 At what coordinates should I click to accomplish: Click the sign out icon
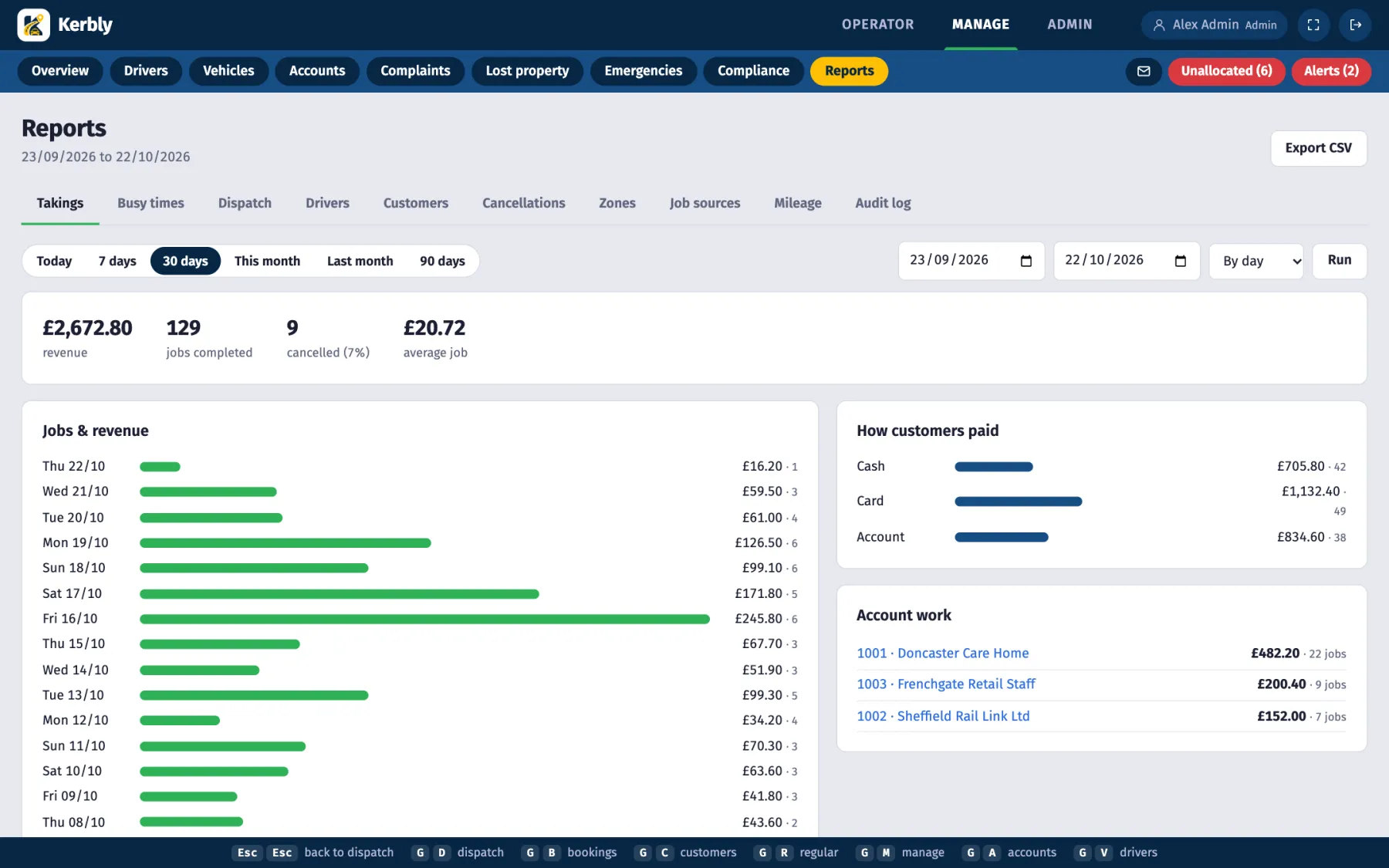(x=1356, y=25)
